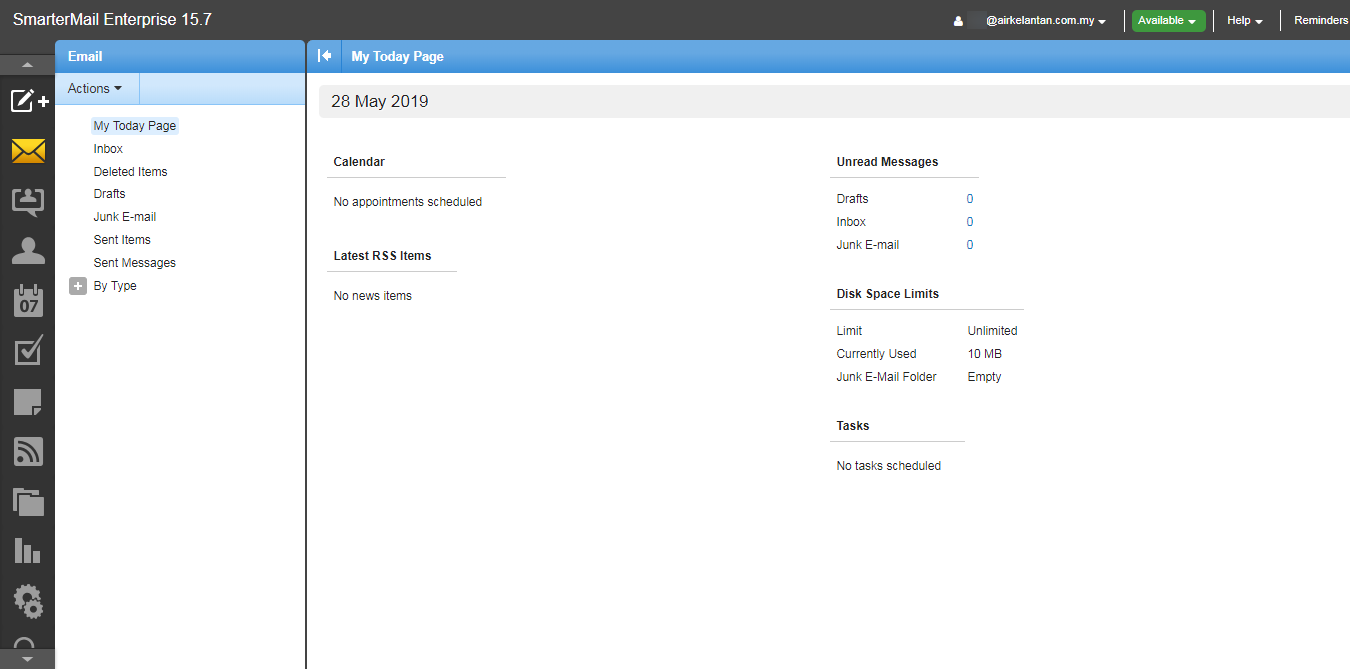The width and height of the screenshot is (1350, 669).
Task: Select My Today Page in folder tree
Action: point(135,126)
